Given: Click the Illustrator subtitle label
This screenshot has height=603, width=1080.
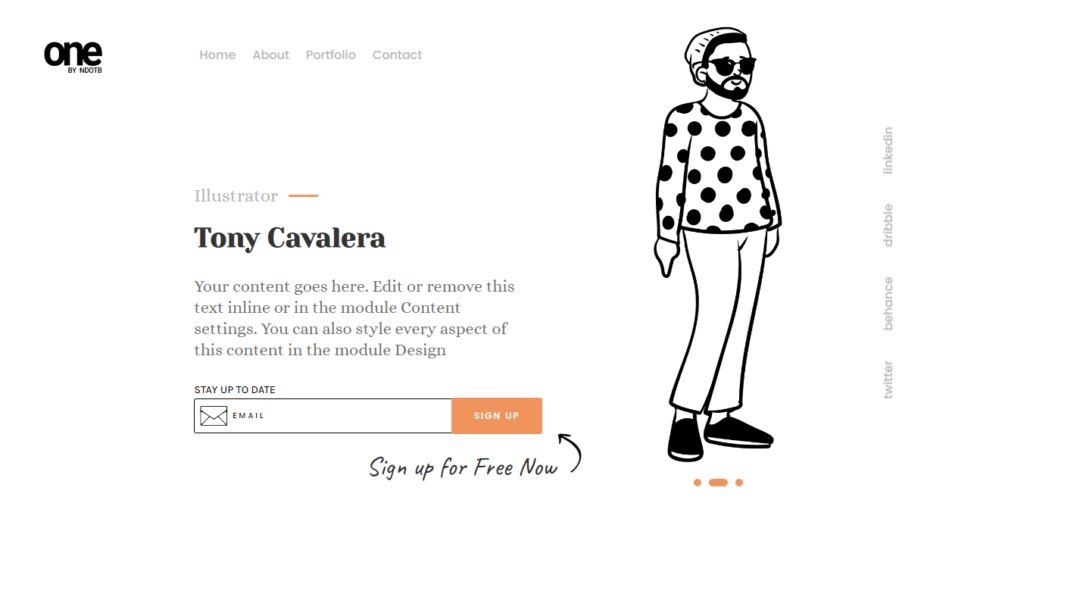Looking at the screenshot, I should 236,196.
